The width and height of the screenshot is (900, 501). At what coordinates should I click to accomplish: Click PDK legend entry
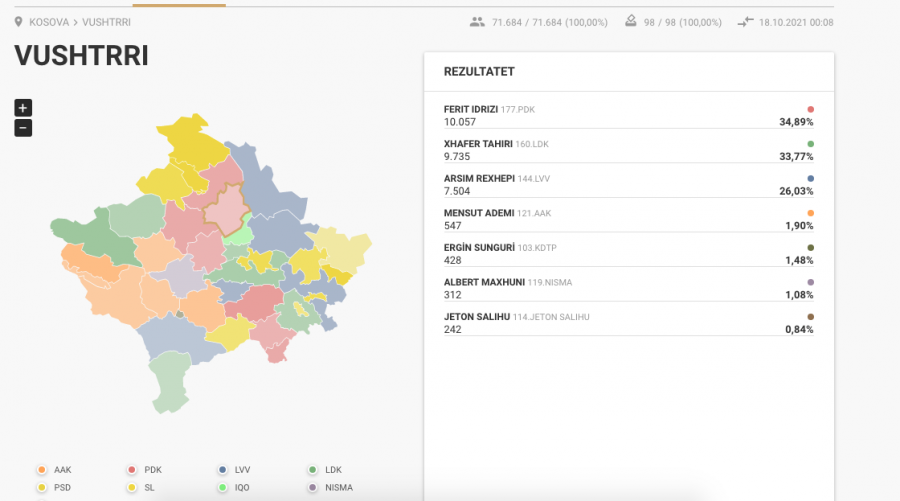(x=145, y=469)
